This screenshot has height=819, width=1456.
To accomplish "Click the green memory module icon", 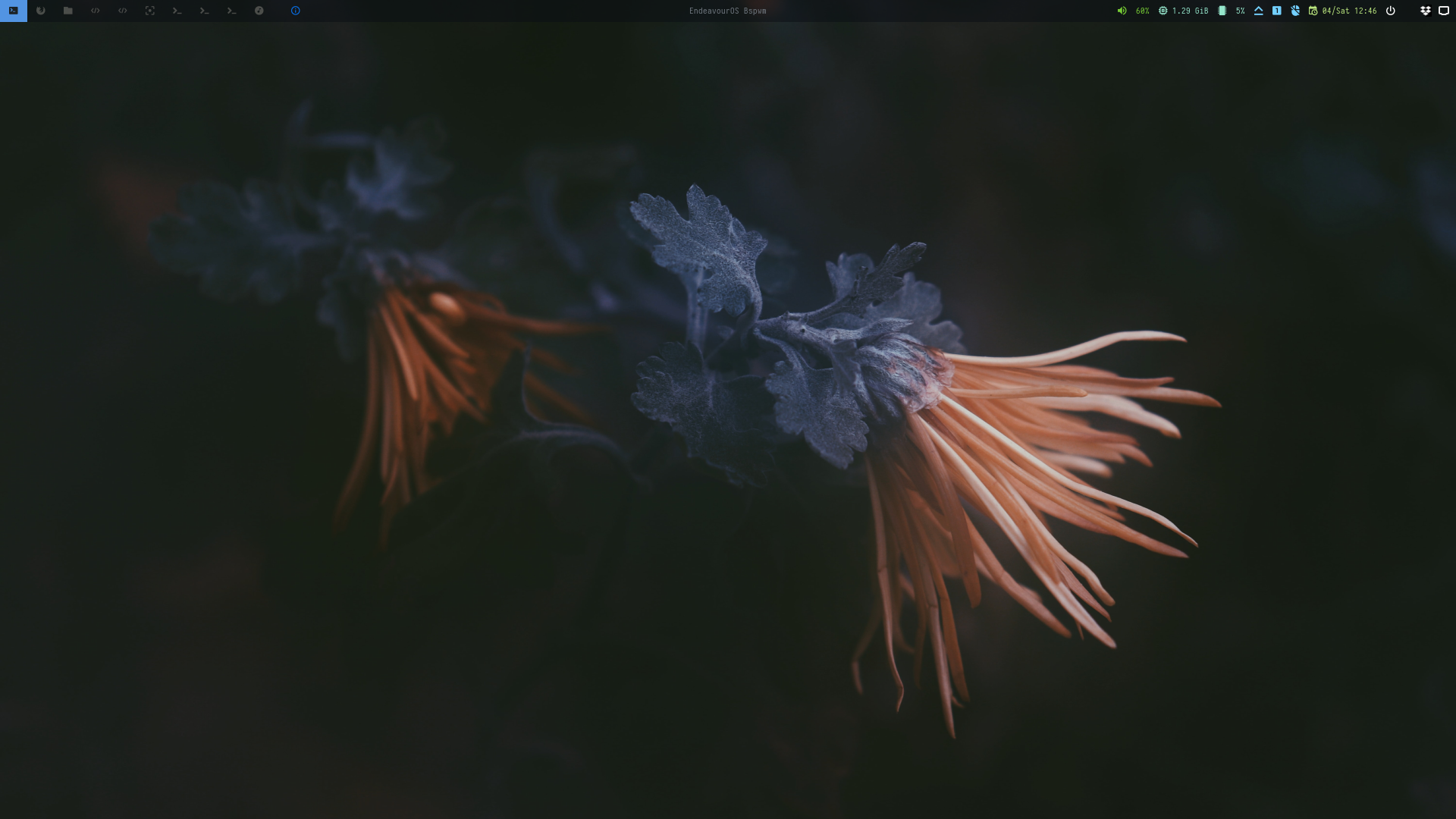I will (1222, 11).
